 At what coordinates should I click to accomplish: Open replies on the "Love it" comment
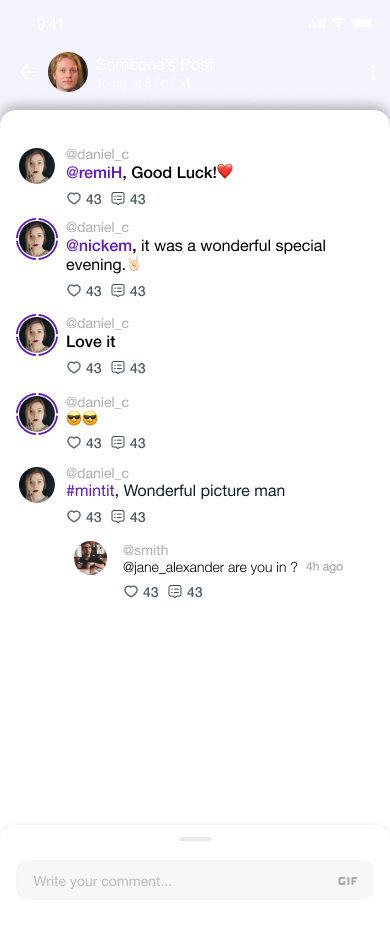(x=118, y=367)
